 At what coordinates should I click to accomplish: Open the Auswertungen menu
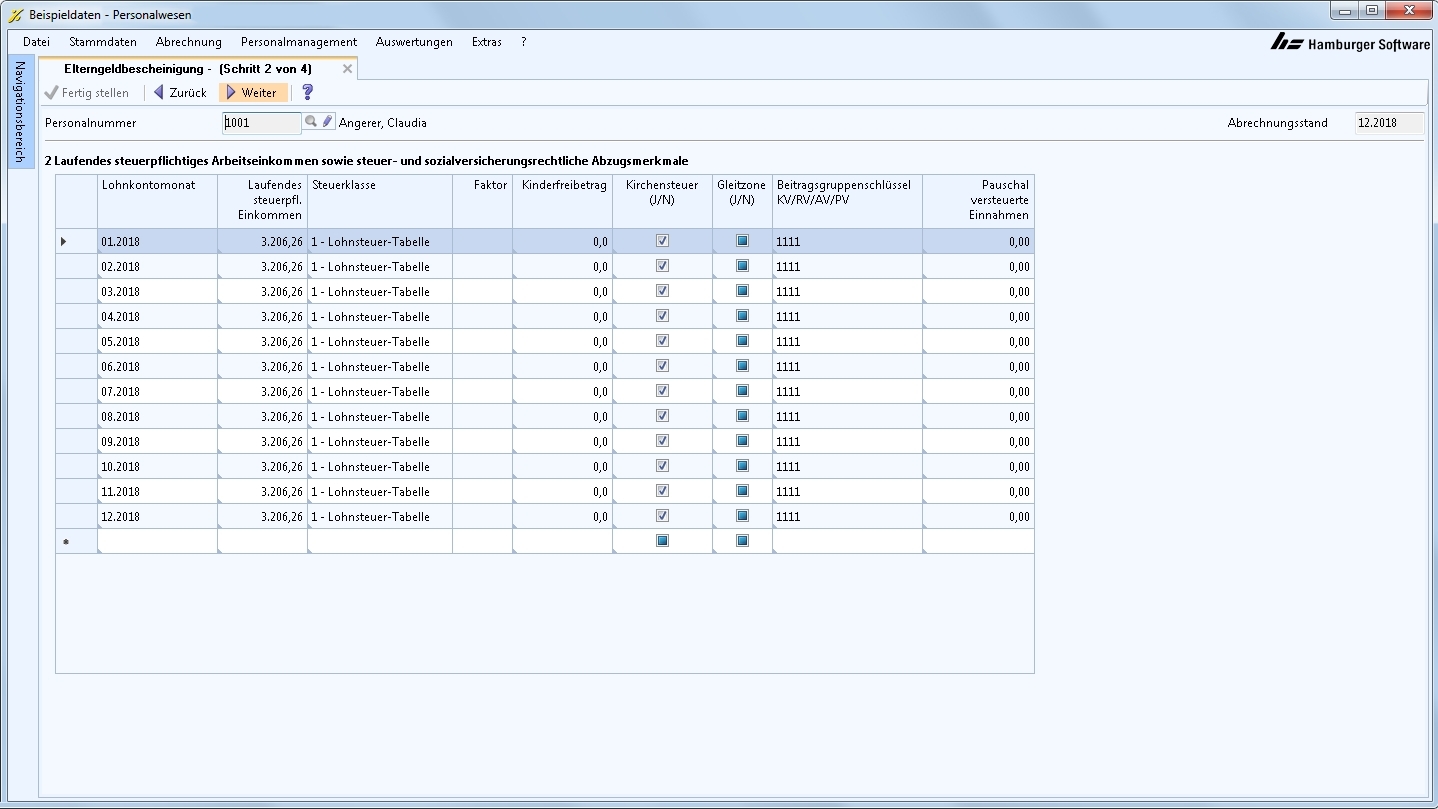click(x=414, y=42)
